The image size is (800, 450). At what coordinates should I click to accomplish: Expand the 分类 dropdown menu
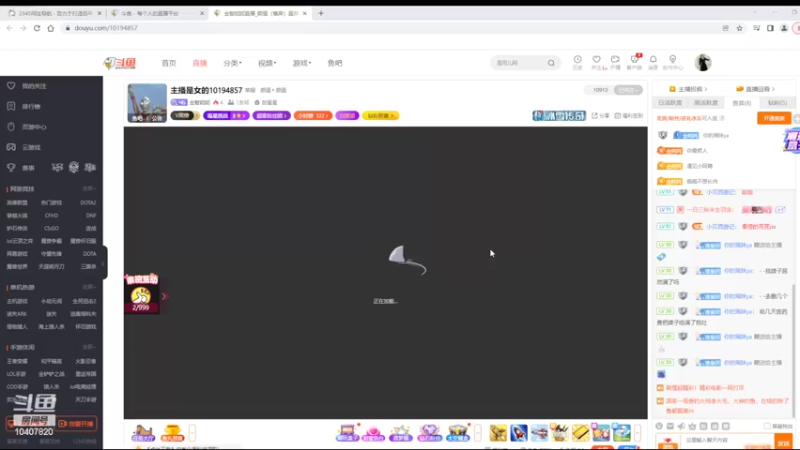click(232, 63)
